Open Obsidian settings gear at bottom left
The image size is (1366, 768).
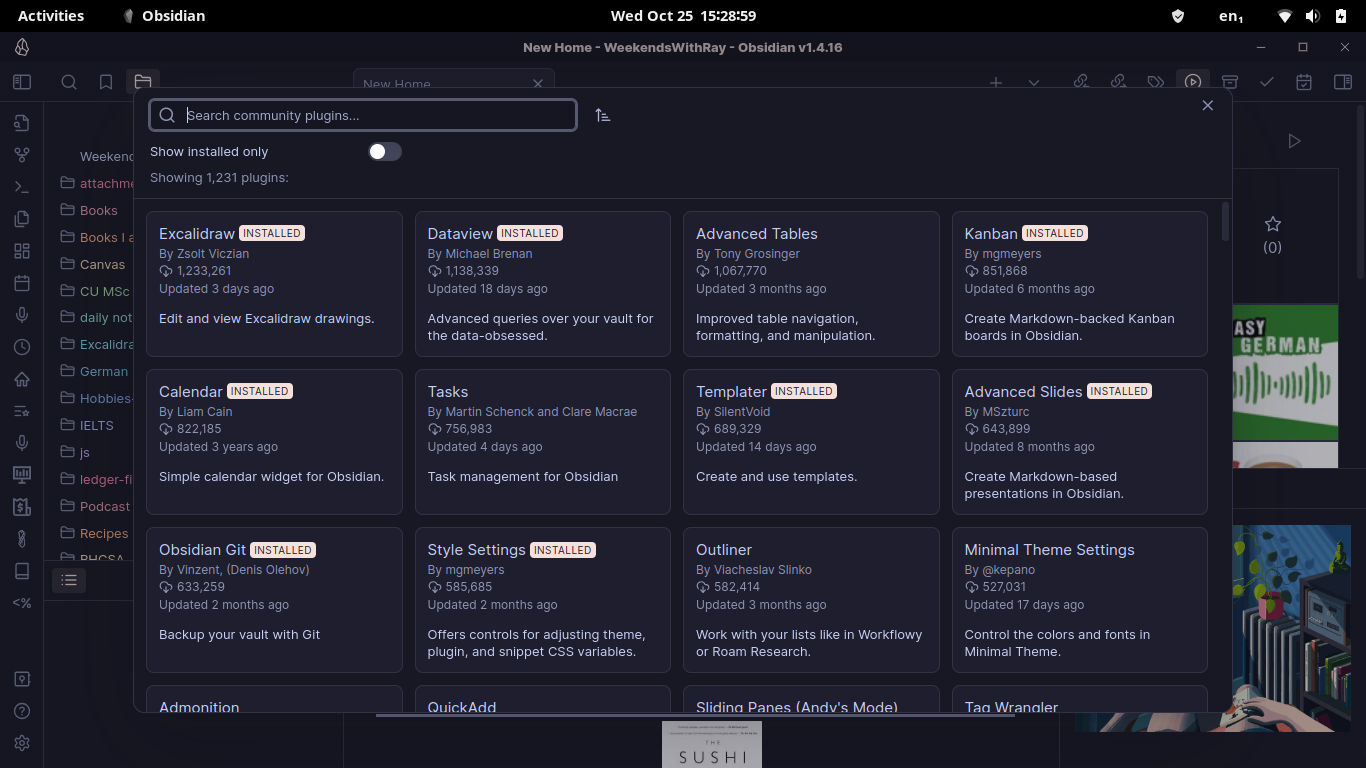tap(22, 743)
